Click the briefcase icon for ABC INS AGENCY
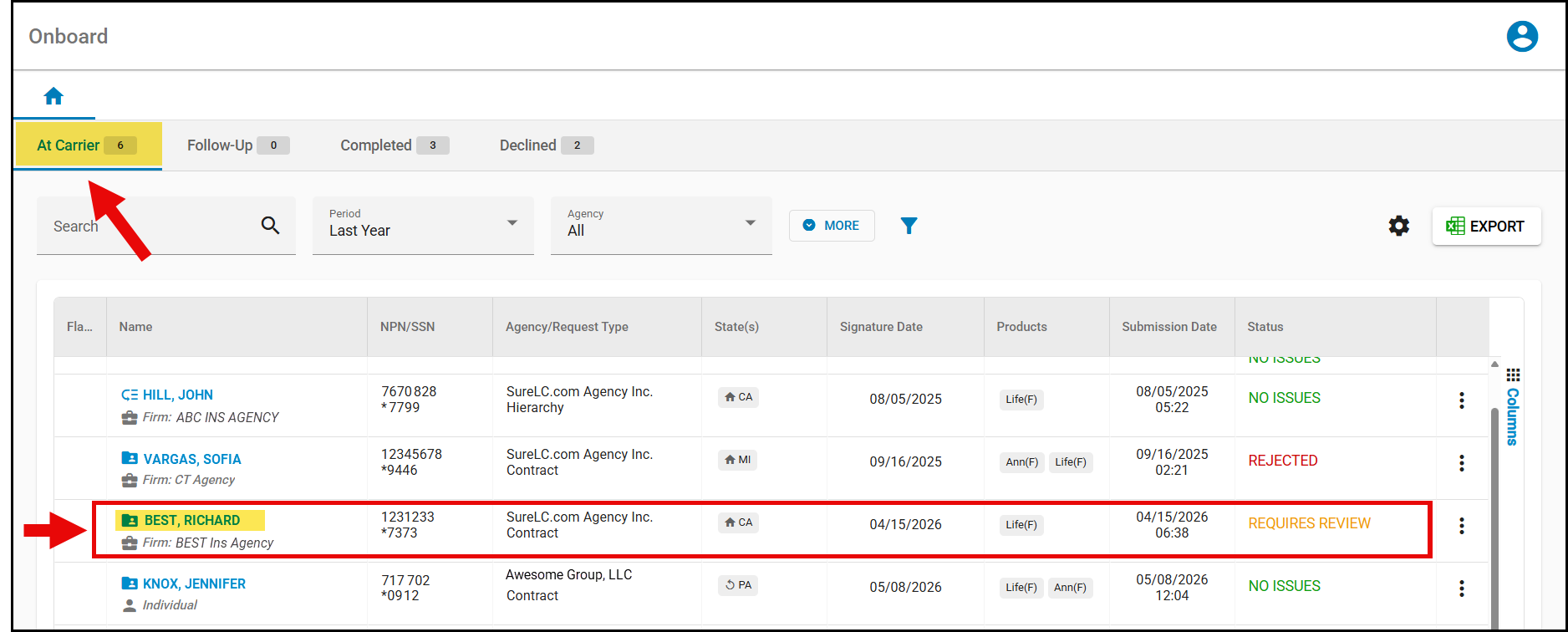 pyautogui.click(x=130, y=418)
